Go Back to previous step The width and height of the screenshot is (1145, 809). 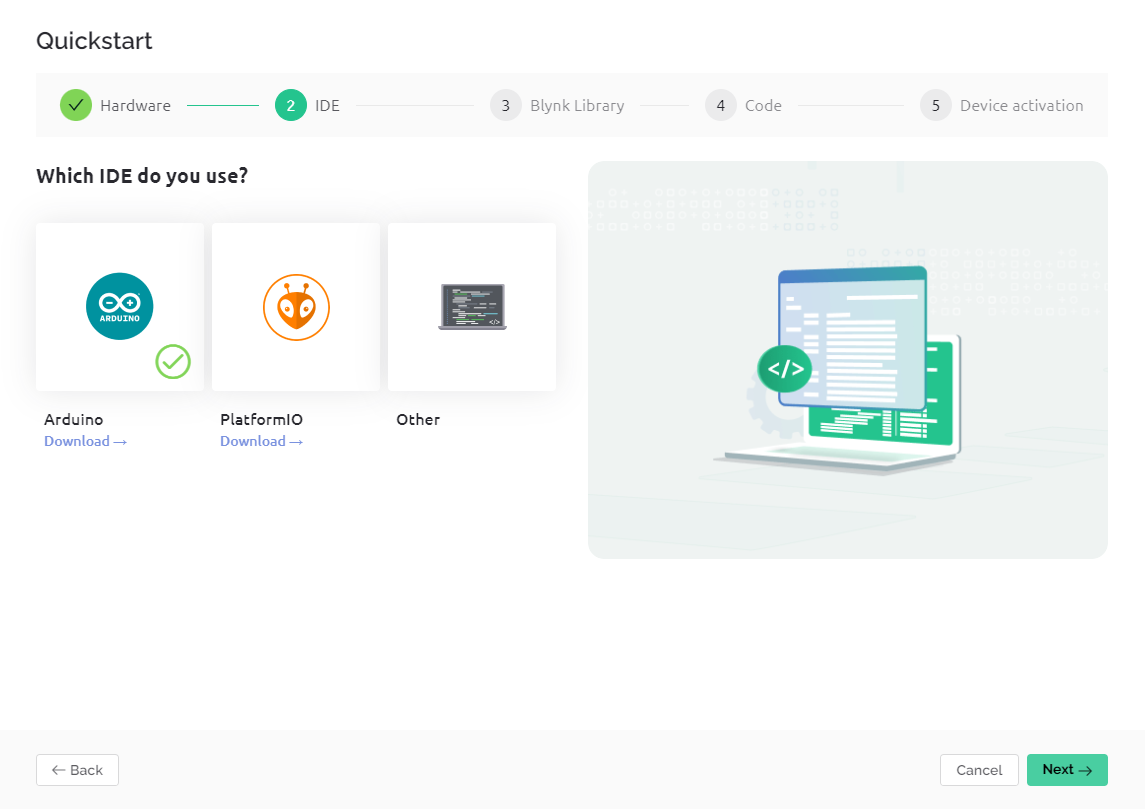(77, 770)
